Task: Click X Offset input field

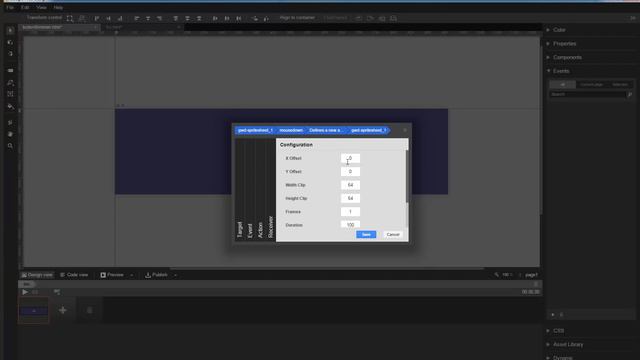Action: (350, 158)
